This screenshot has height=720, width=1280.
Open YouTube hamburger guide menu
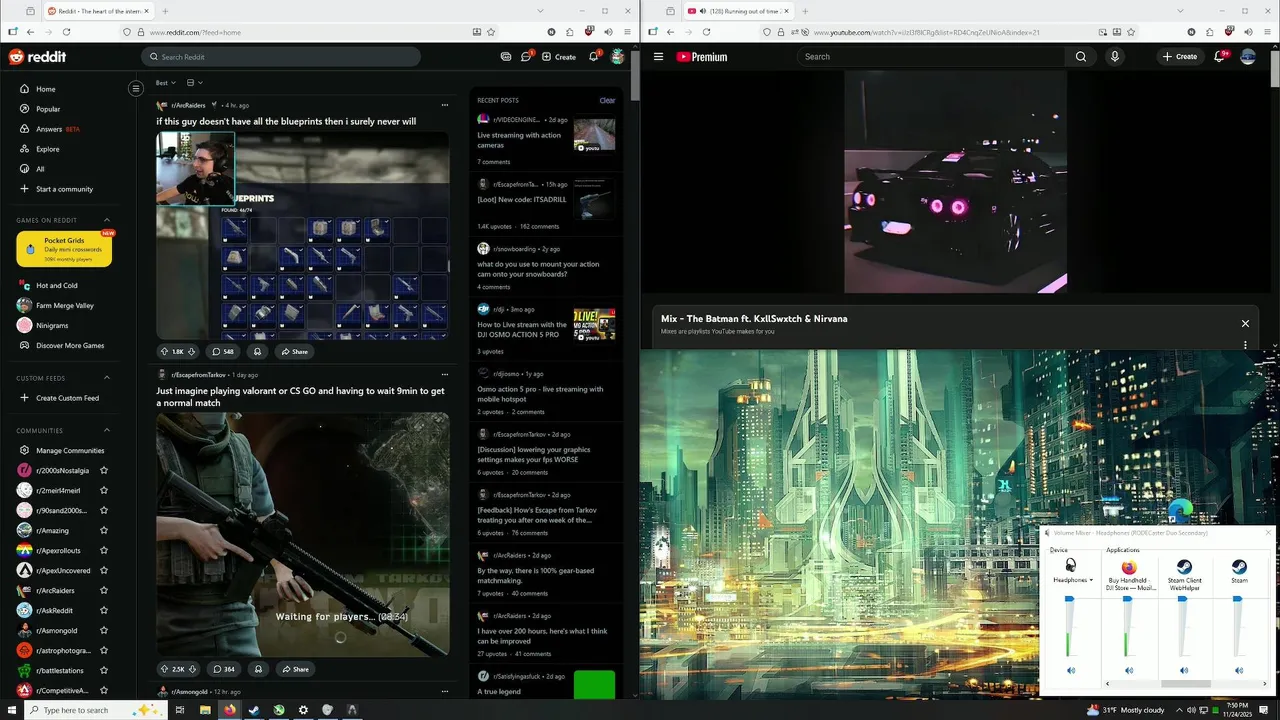[x=658, y=57]
